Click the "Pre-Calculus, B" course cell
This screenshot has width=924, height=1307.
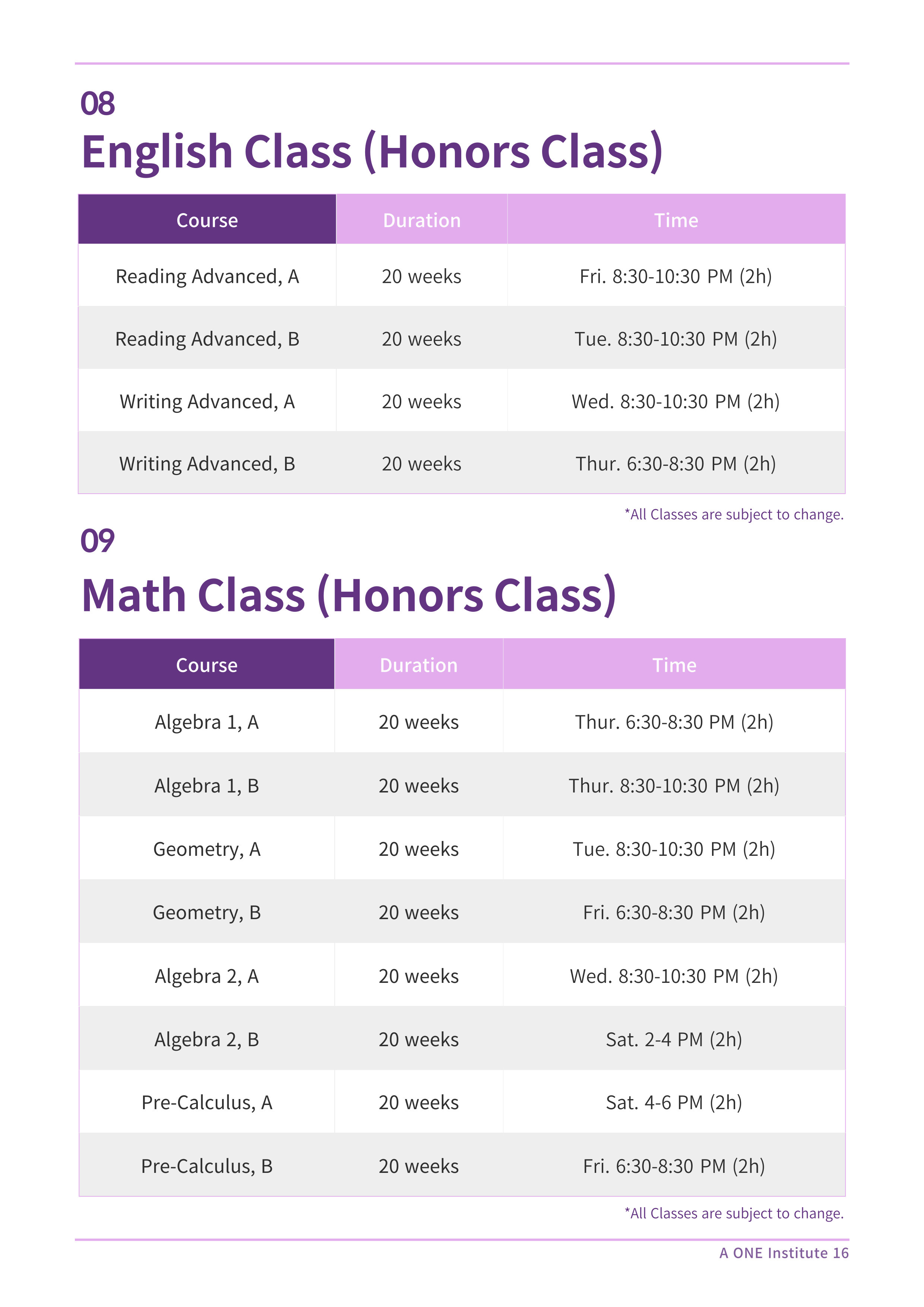pos(207,1167)
